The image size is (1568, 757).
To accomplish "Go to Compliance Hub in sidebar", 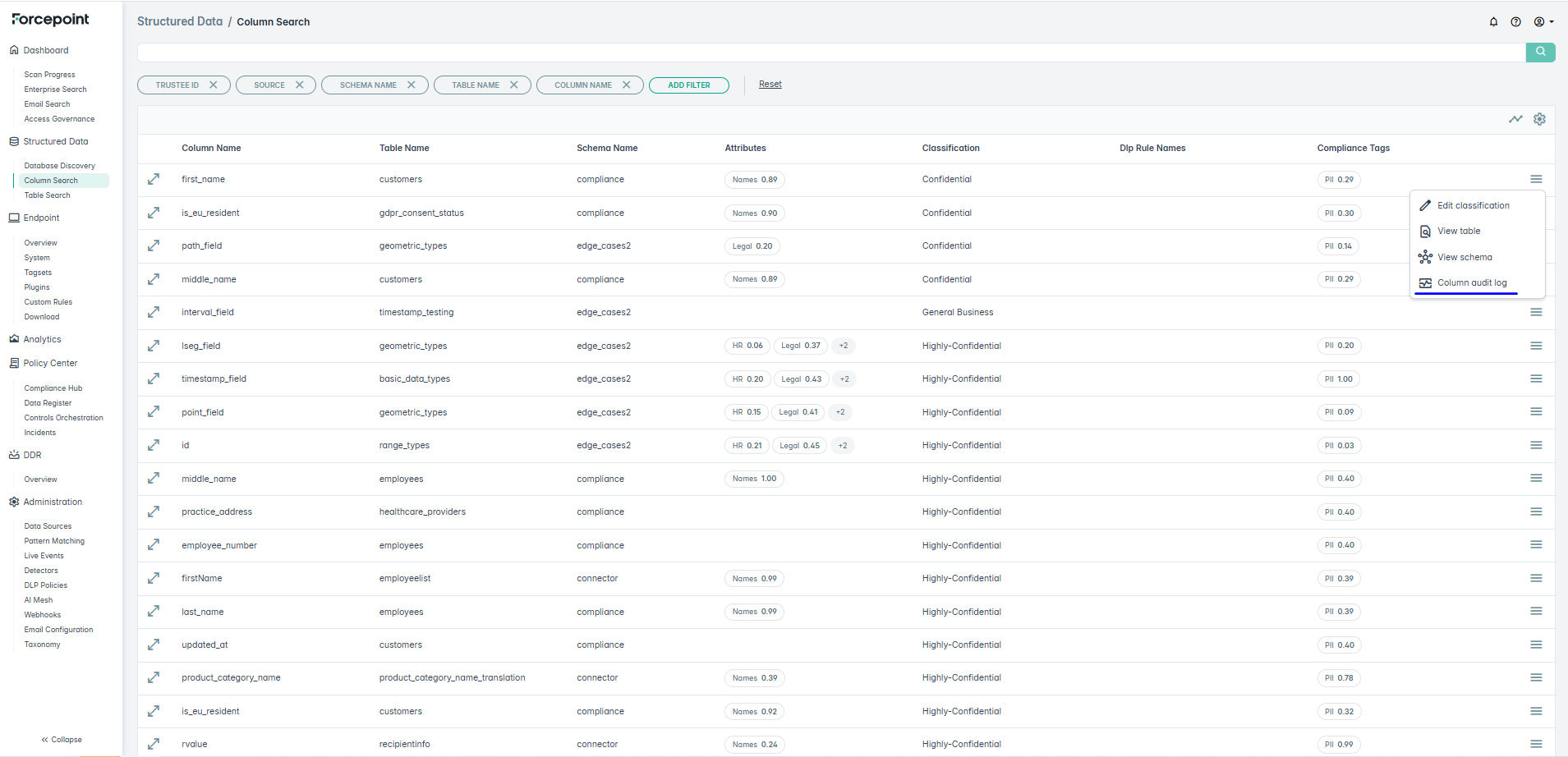I will point(53,388).
